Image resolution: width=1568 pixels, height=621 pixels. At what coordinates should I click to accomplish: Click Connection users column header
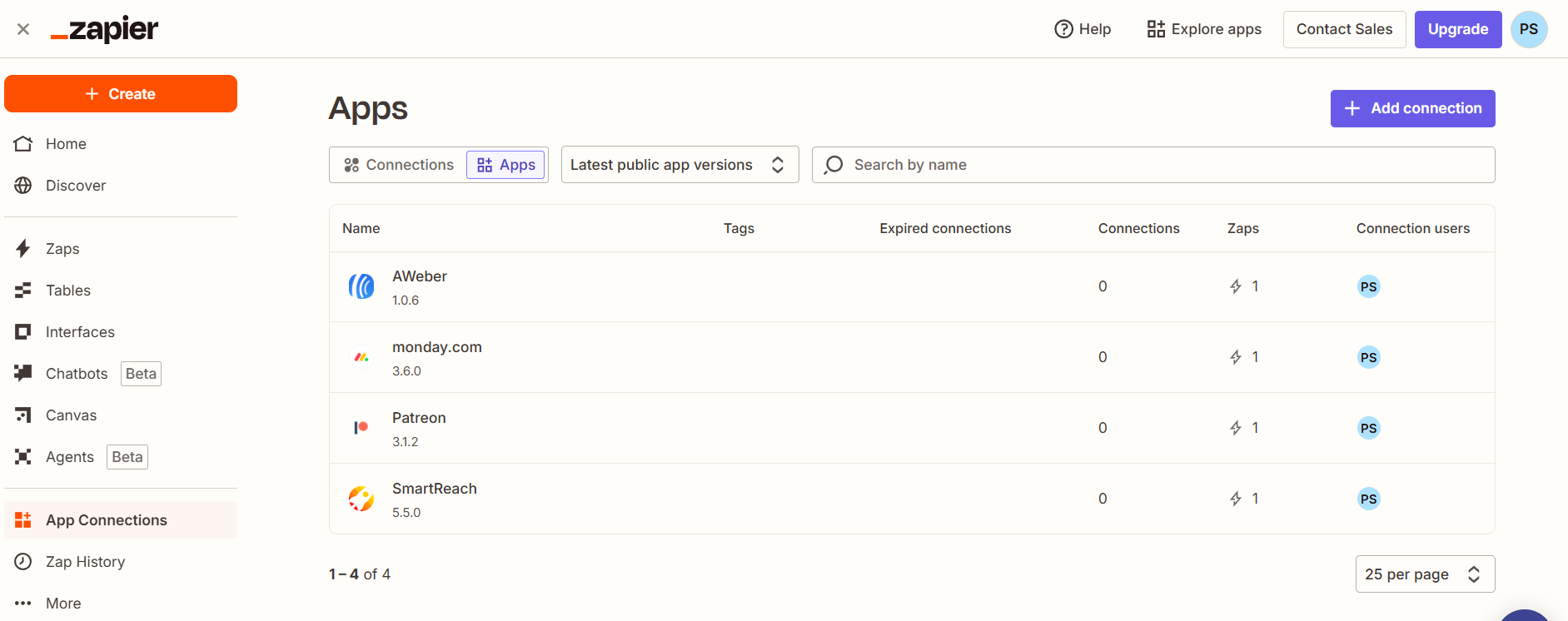[x=1412, y=228]
